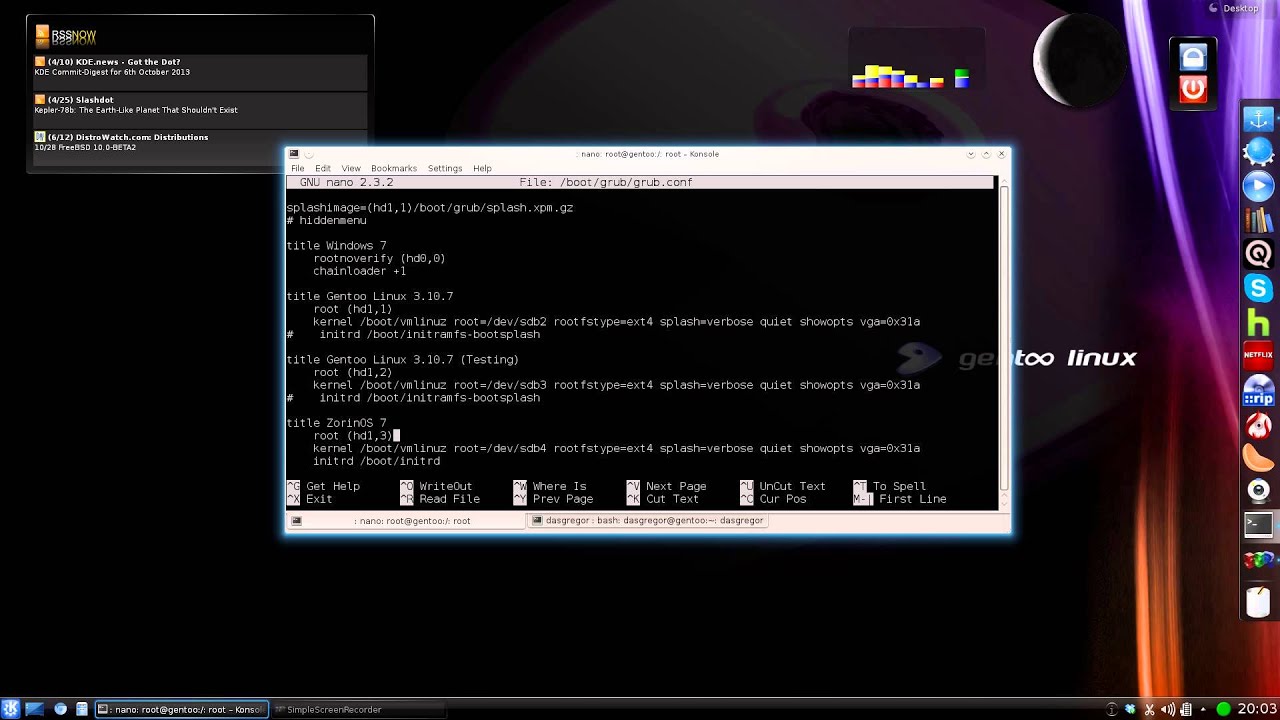Click the desktop pager icon in taskbar
The image size is (1280, 720).
click(x=34, y=709)
